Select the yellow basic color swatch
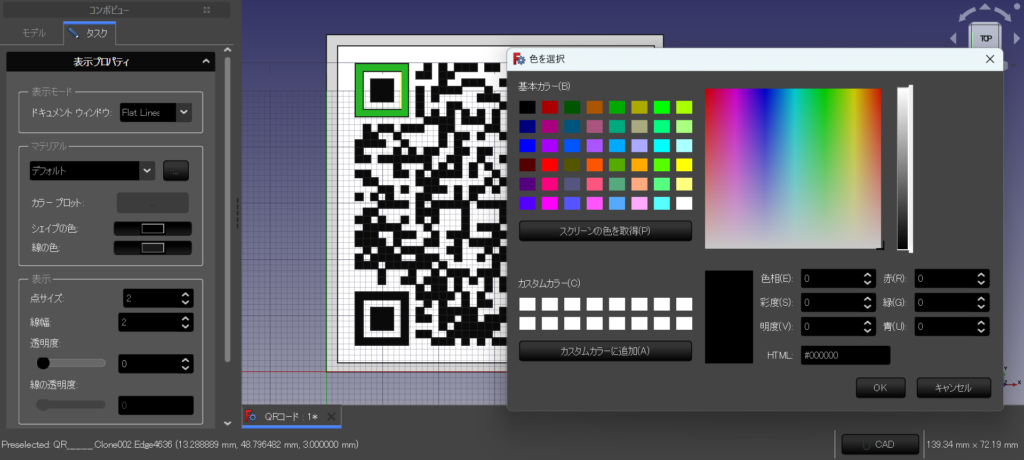1024x460 pixels. point(684,164)
